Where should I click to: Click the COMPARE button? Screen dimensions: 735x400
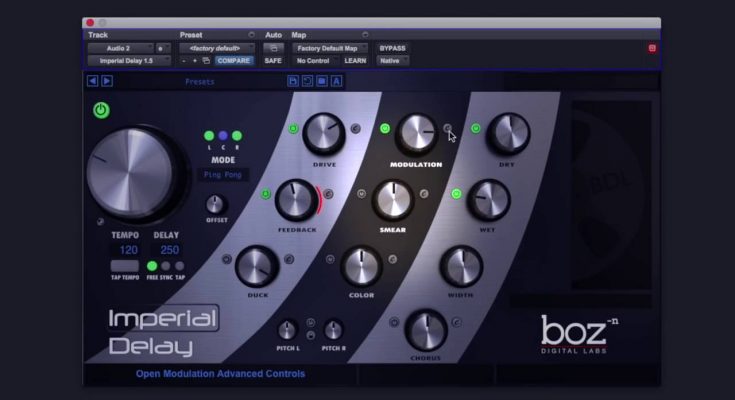pos(233,61)
